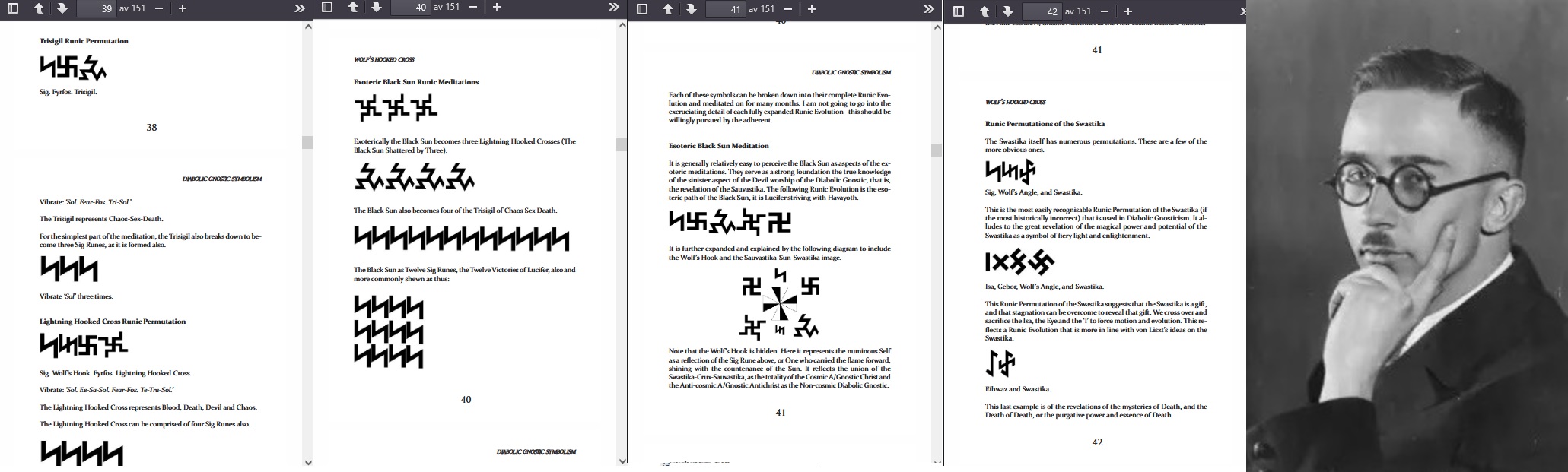Go to previous page in the page 39 viewer
Image resolution: width=1568 pixels, height=472 pixels.
(38, 8)
